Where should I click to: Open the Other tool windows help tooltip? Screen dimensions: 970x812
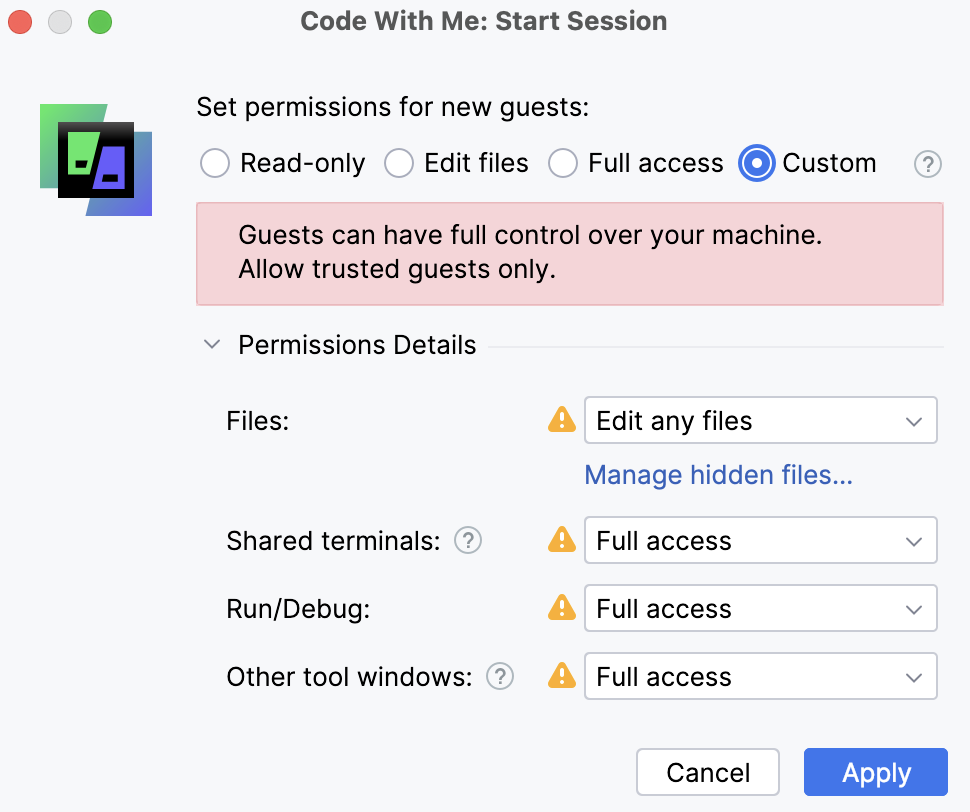click(x=499, y=676)
